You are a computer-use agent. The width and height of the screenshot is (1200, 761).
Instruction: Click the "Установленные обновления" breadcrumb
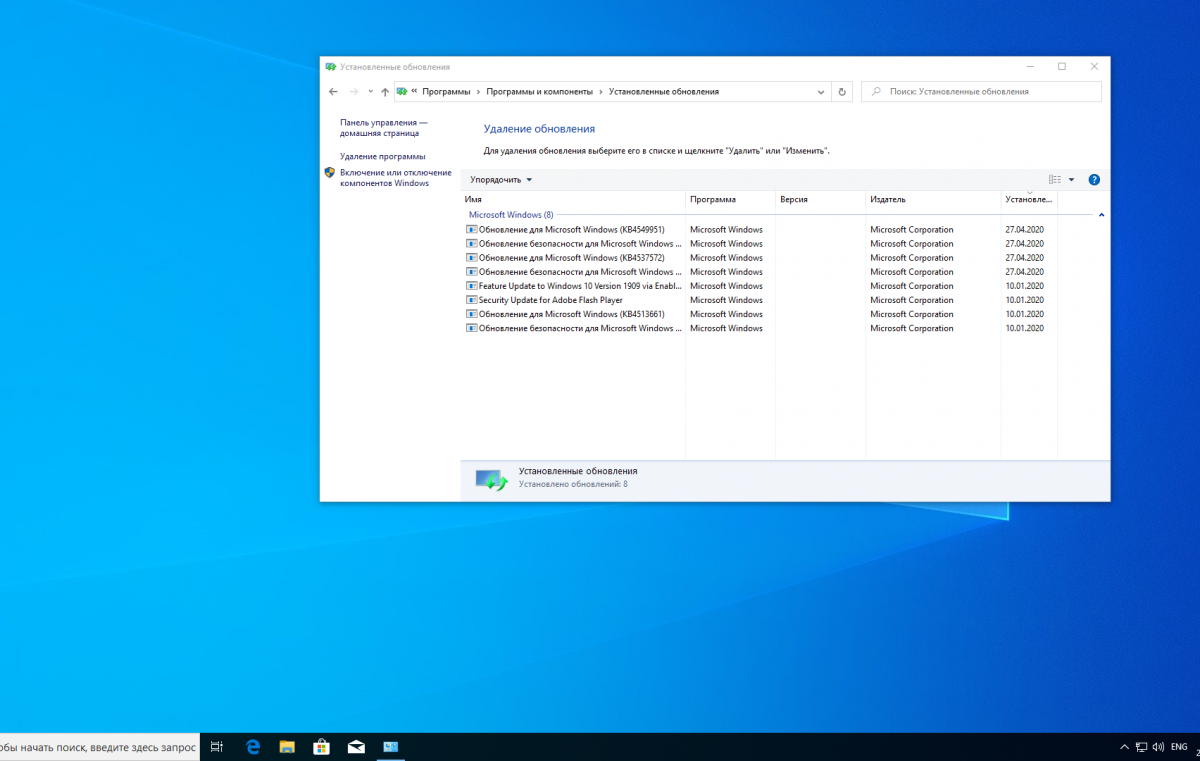pyautogui.click(x=664, y=92)
